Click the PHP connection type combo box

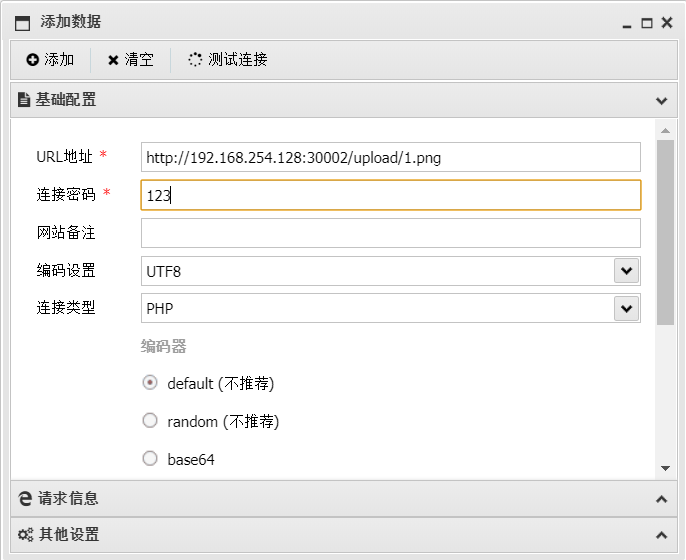click(391, 308)
